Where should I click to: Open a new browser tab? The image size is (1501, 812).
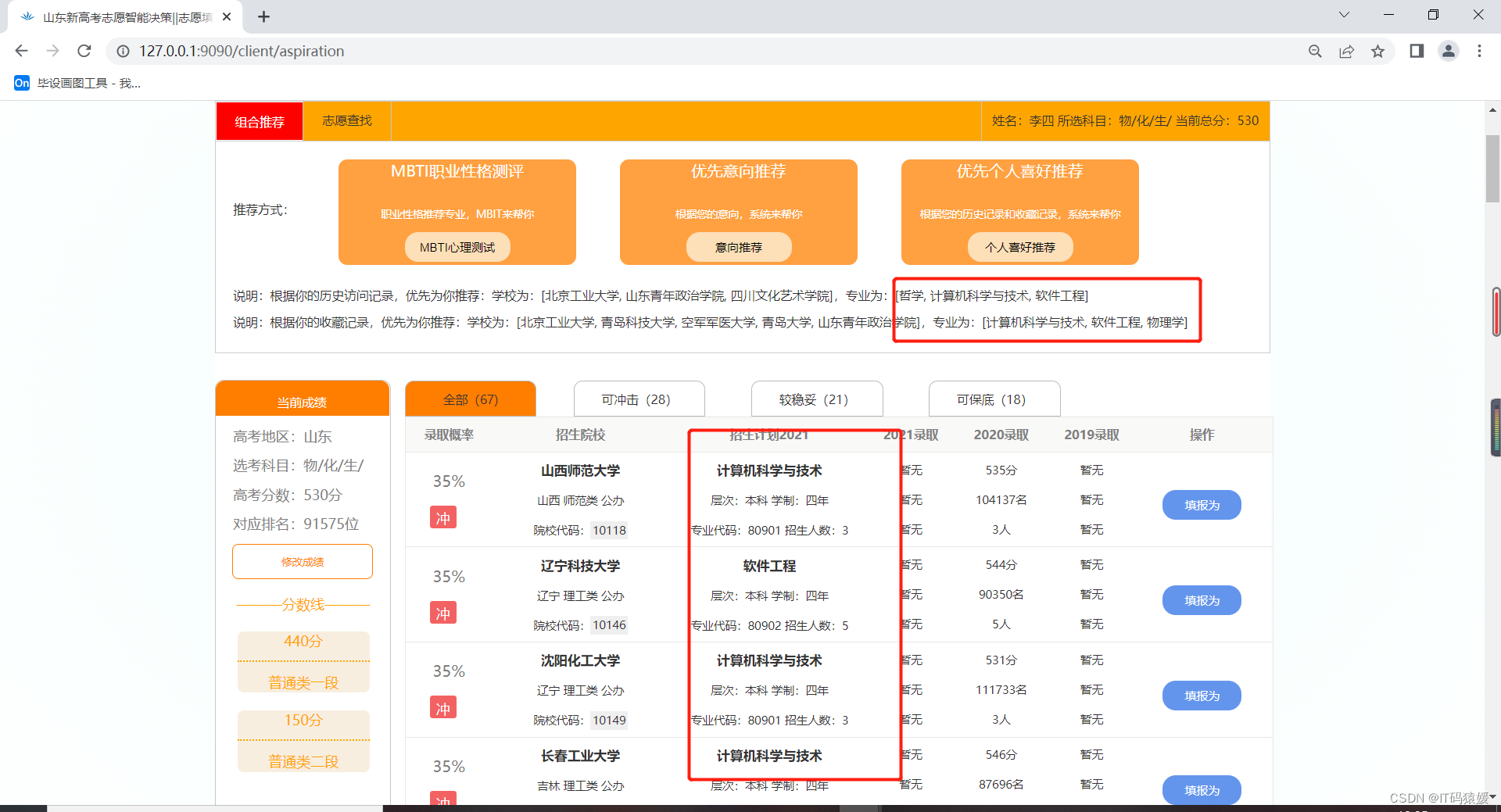[264, 16]
